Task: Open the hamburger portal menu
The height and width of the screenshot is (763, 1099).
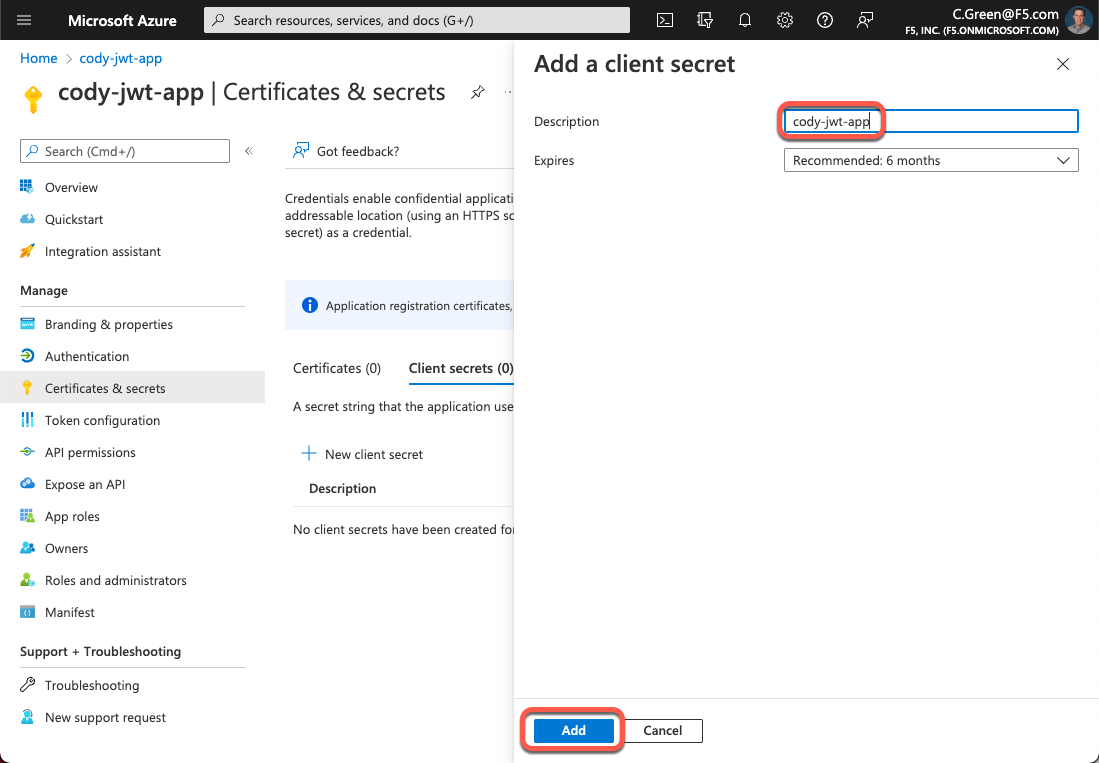Action: (x=25, y=20)
